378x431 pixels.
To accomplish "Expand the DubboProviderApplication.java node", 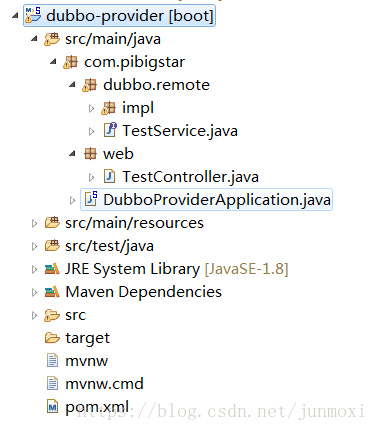I will 72,200.
